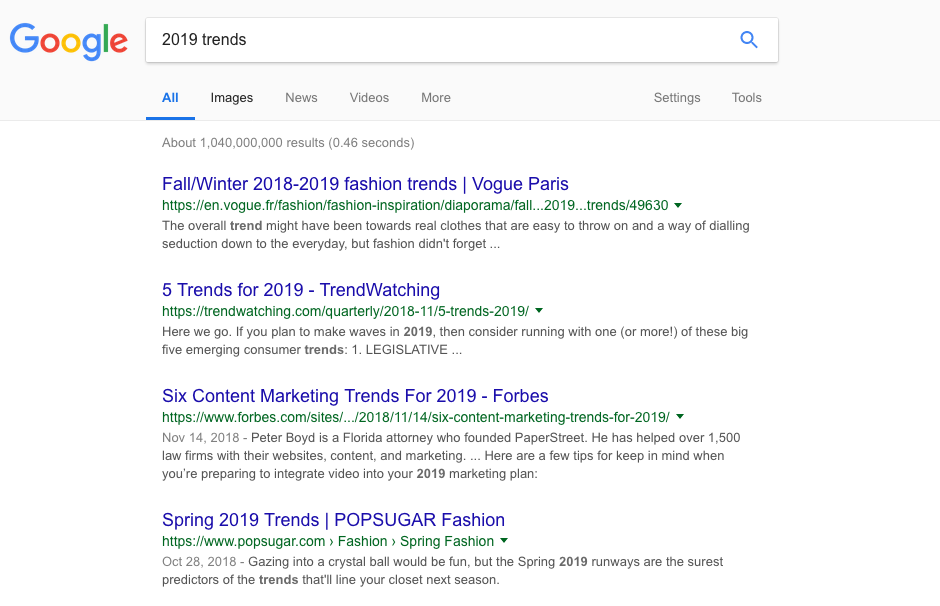Viewport: 940px width, 606px height.
Task: Open the More menu
Action: point(436,98)
